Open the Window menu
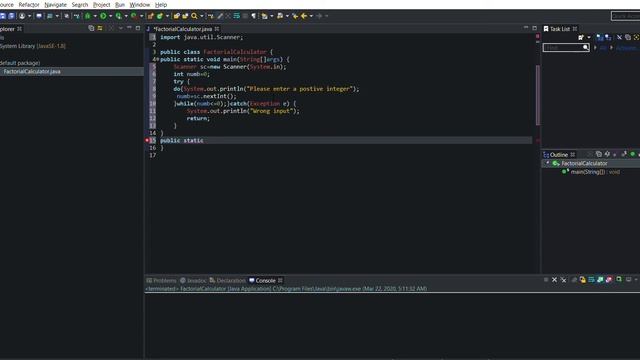 point(140,4)
